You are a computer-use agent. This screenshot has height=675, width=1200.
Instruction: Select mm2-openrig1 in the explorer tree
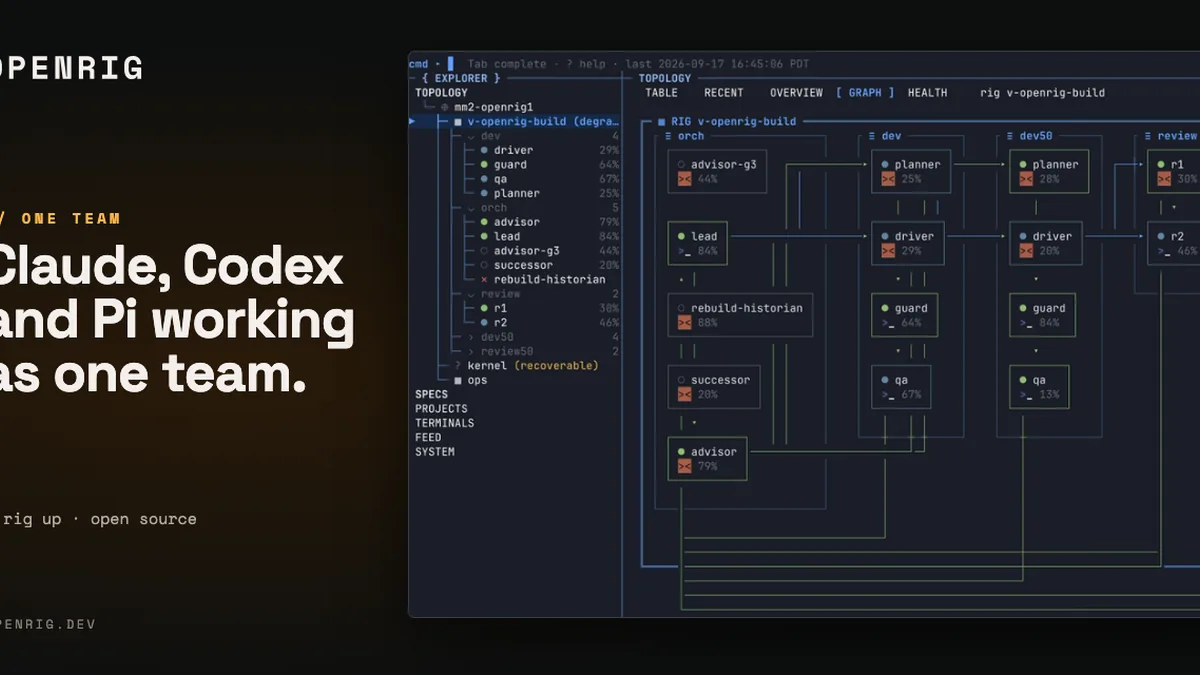pyautogui.click(x=494, y=107)
